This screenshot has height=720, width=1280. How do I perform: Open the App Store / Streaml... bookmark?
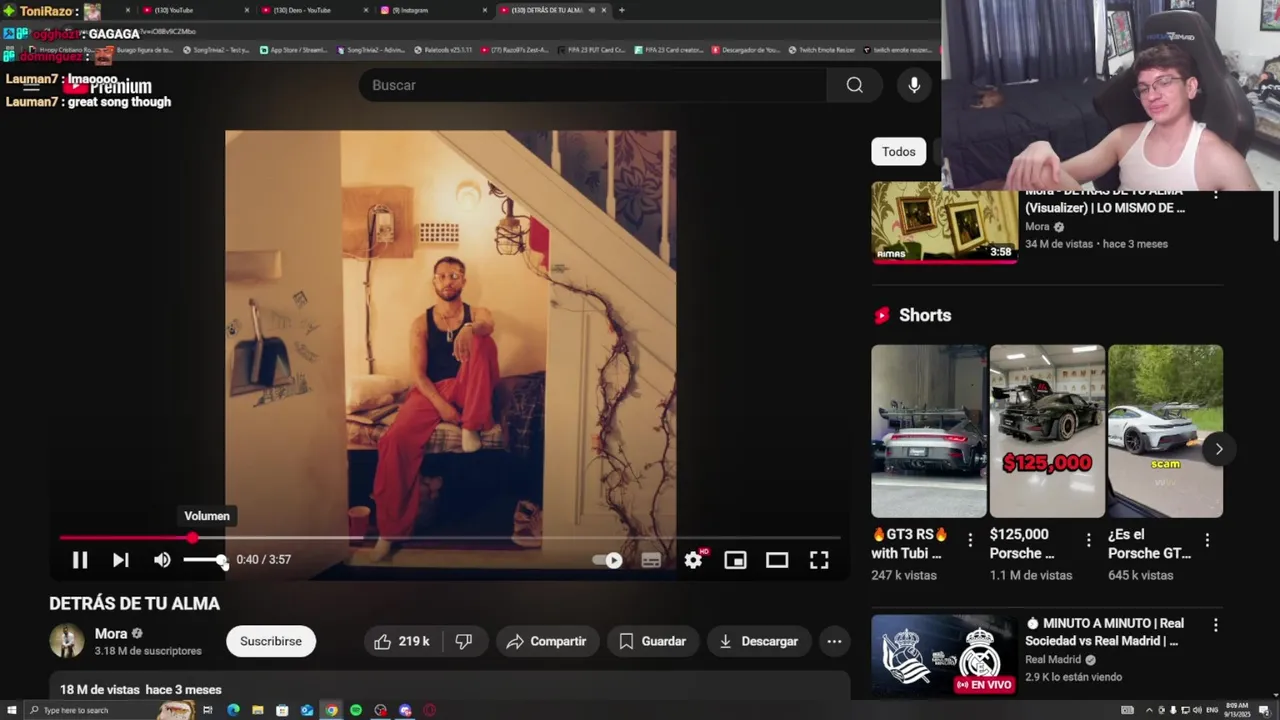point(293,50)
